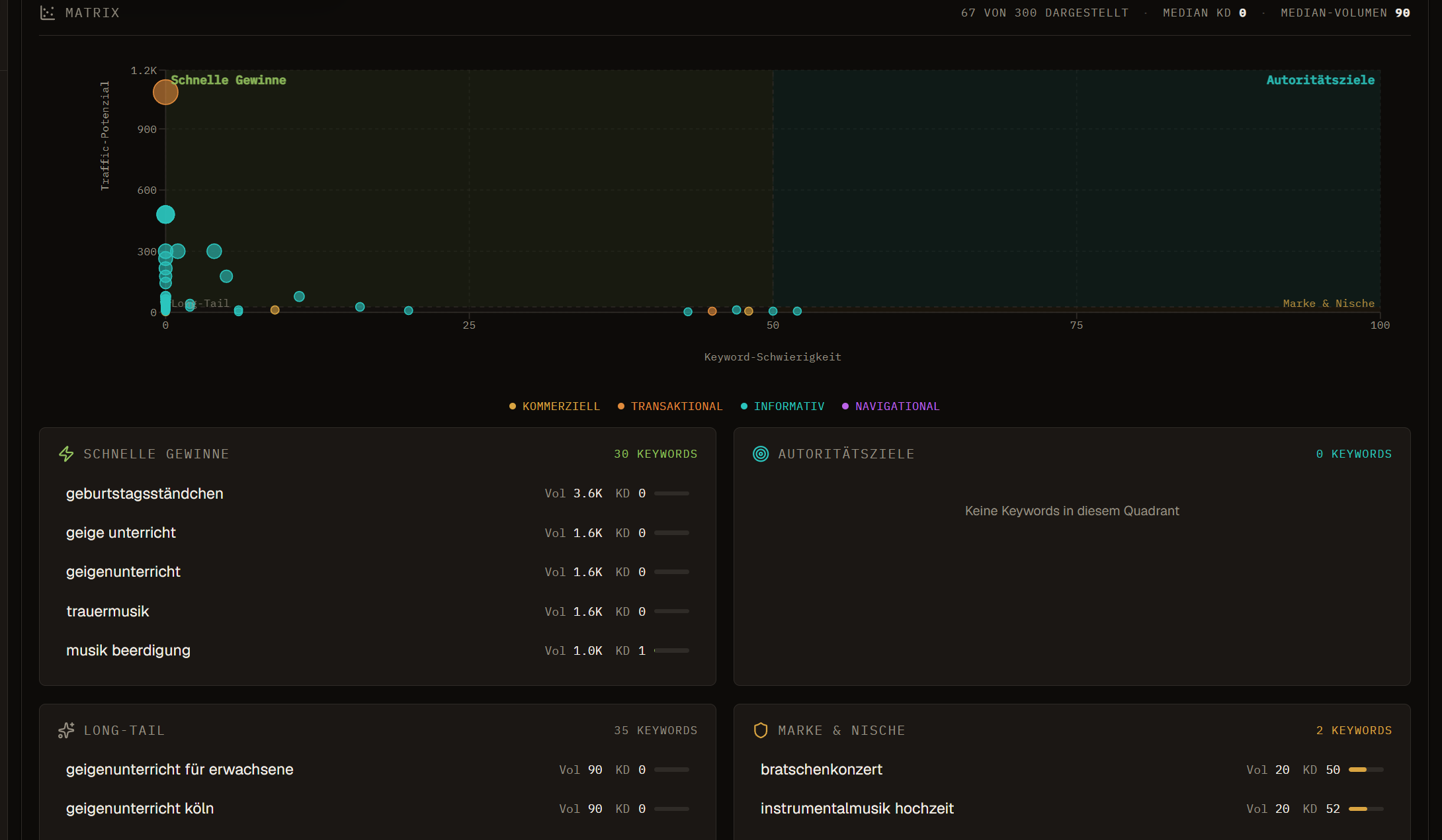1442x840 pixels.
Task: Click the 2 Keywords count label
Action: 1354,730
